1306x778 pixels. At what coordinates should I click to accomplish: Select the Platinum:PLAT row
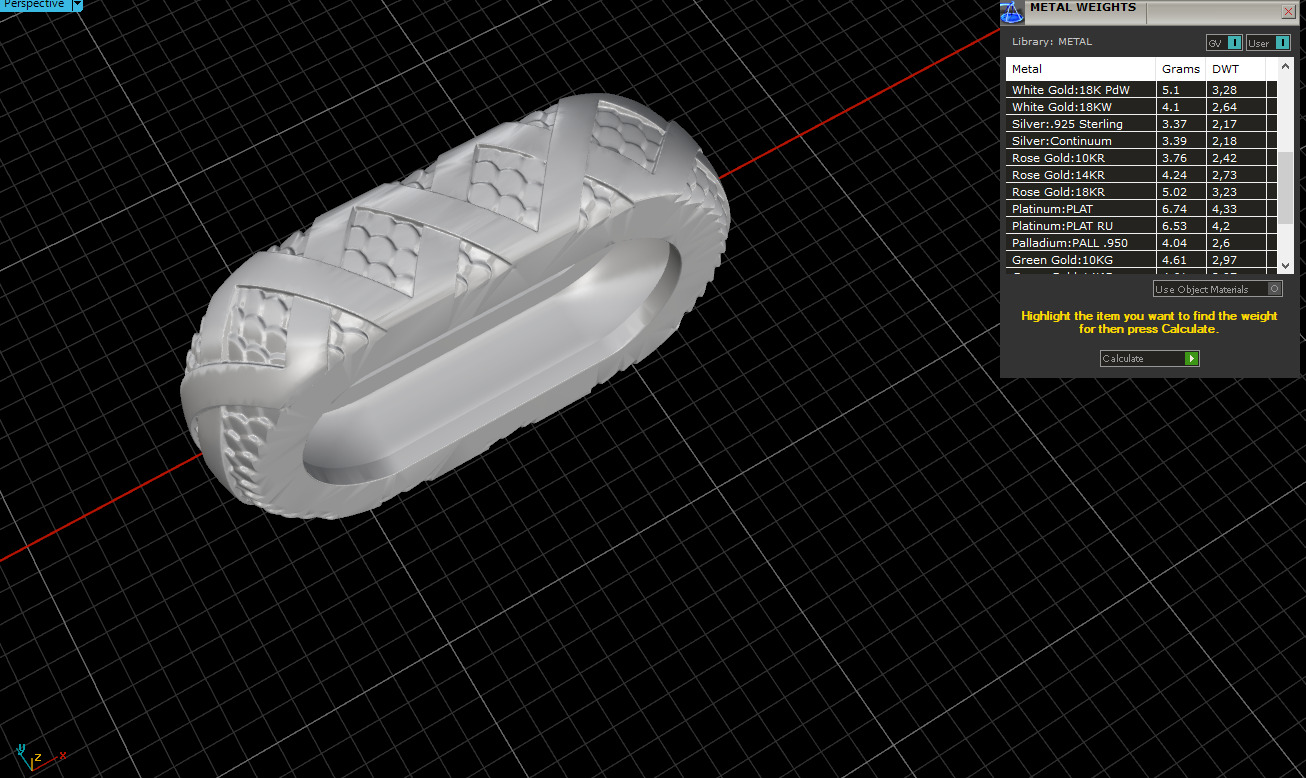click(x=1142, y=209)
